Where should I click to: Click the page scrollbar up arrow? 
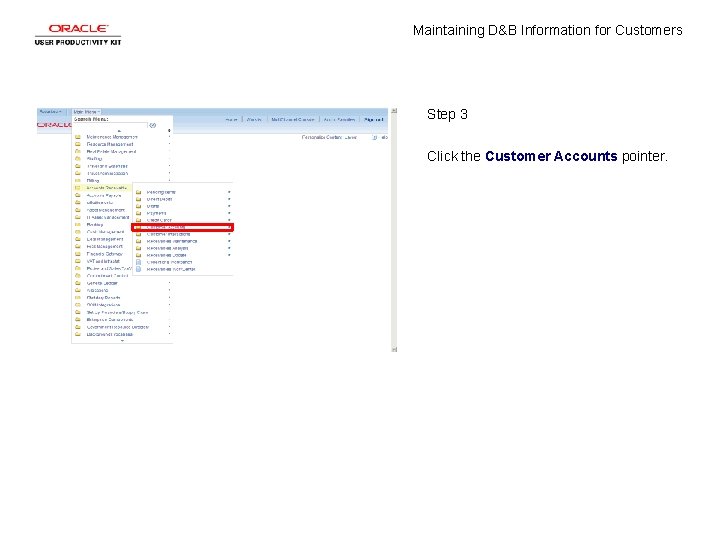(x=394, y=111)
